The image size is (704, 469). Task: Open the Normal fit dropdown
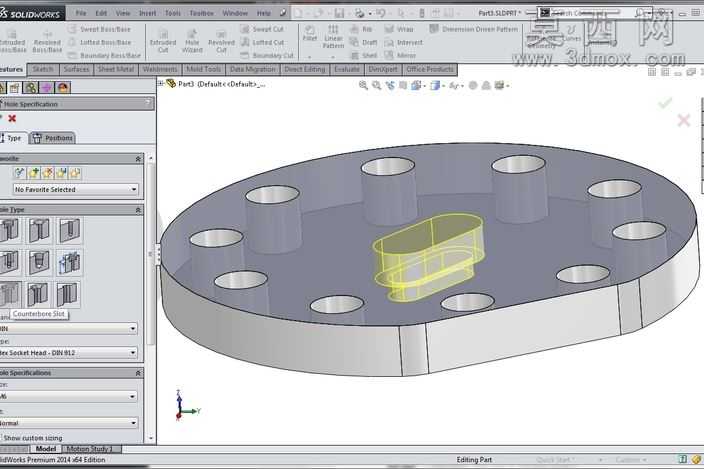pyautogui.click(x=69, y=423)
